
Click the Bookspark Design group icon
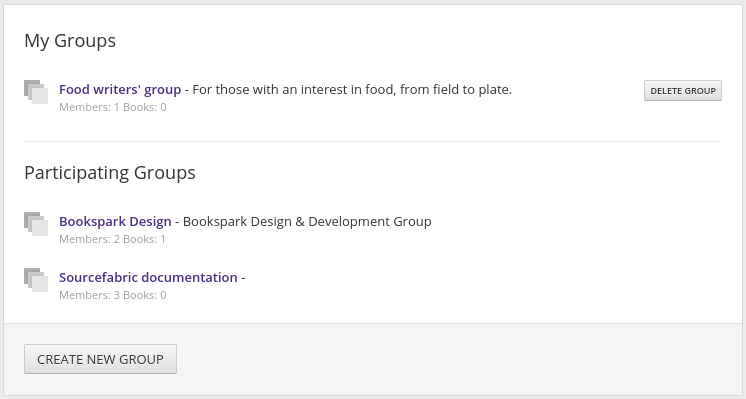36,224
